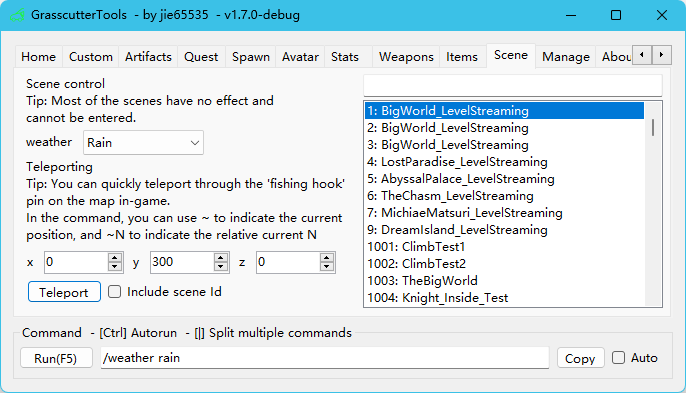Screen dimensions: 686x393
Task: Go to the Avatar tab
Action: [300, 57]
